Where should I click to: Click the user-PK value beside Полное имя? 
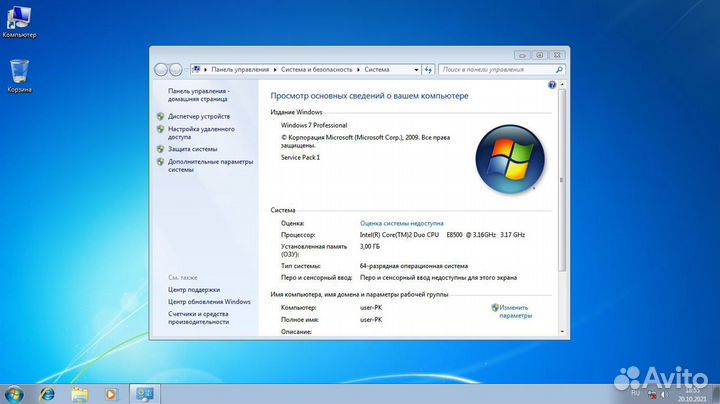(x=371, y=320)
